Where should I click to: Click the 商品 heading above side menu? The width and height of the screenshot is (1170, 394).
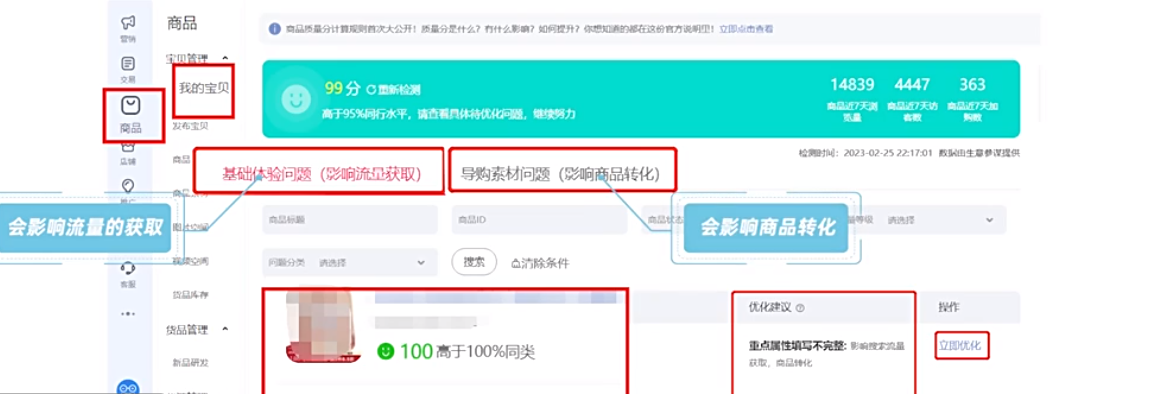(x=182, y=23)
